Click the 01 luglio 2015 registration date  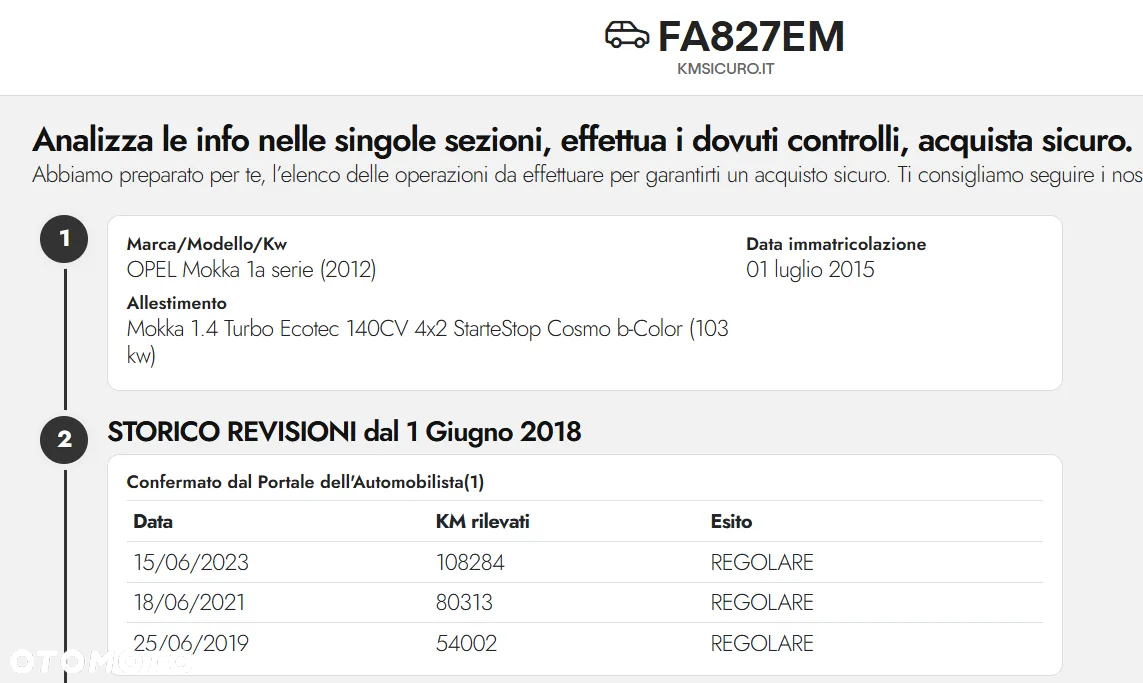click(810, 270)
